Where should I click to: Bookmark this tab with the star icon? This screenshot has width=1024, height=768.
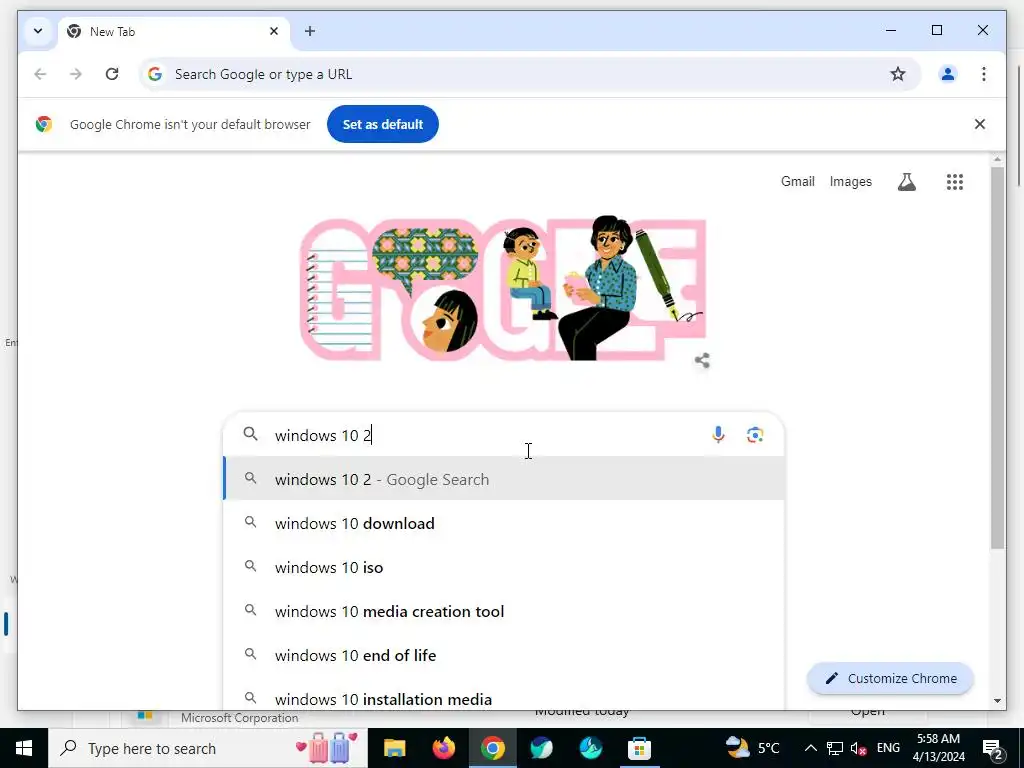[x=898, y=74]
